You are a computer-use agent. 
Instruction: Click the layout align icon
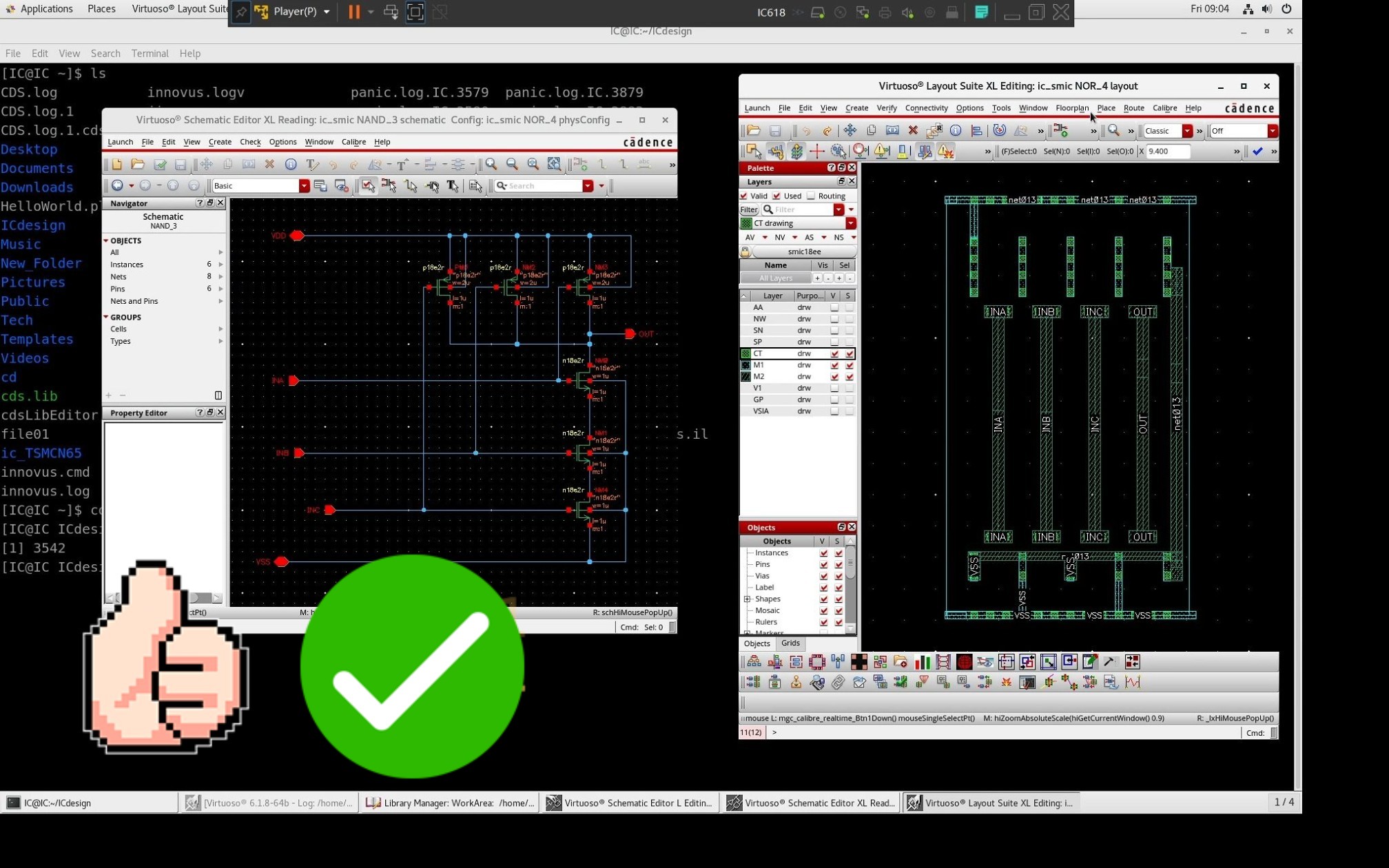click(976, 131)
